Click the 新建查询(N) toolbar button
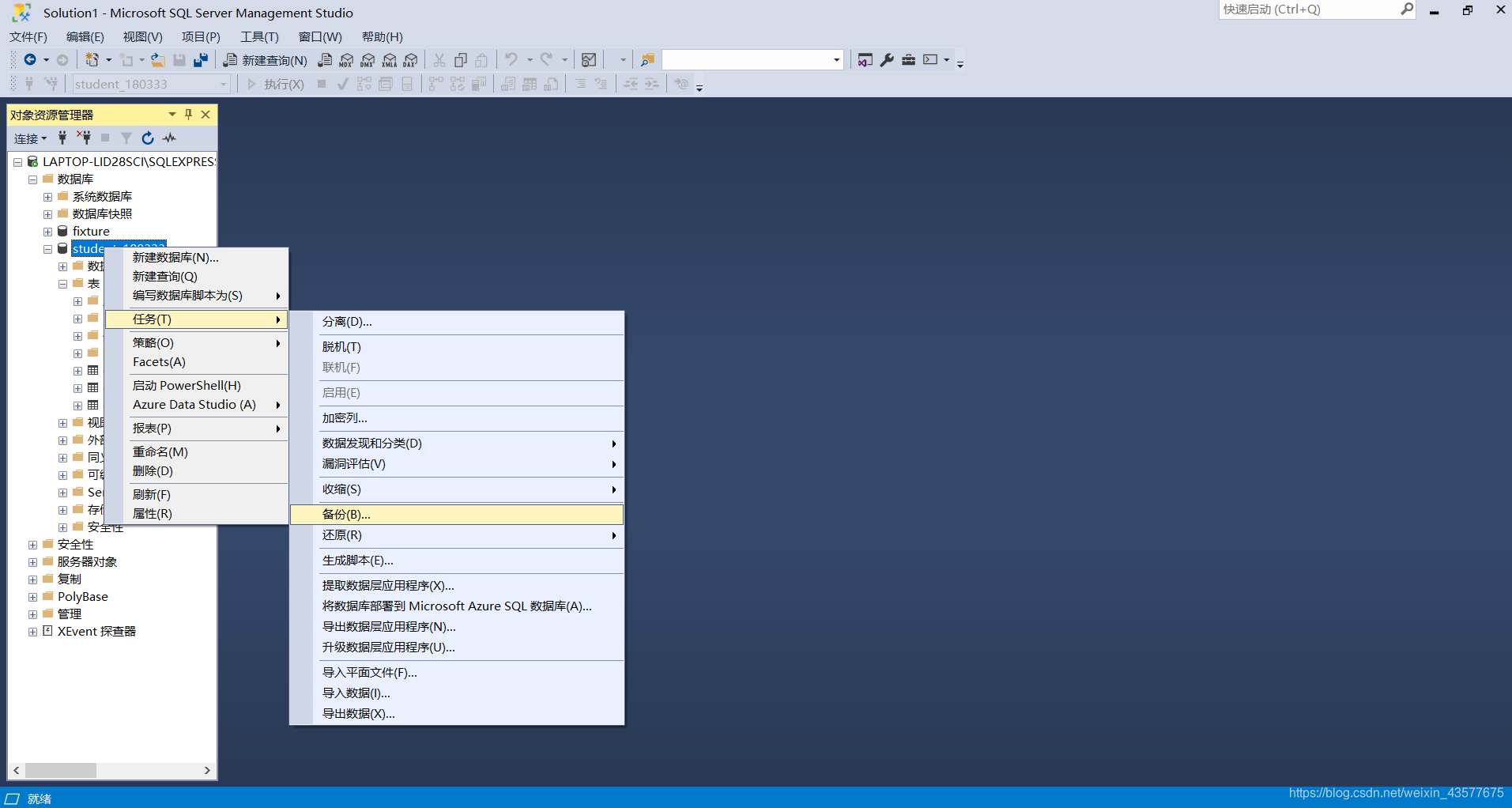This screenshot has width=1512, height=808. [266, 60]
